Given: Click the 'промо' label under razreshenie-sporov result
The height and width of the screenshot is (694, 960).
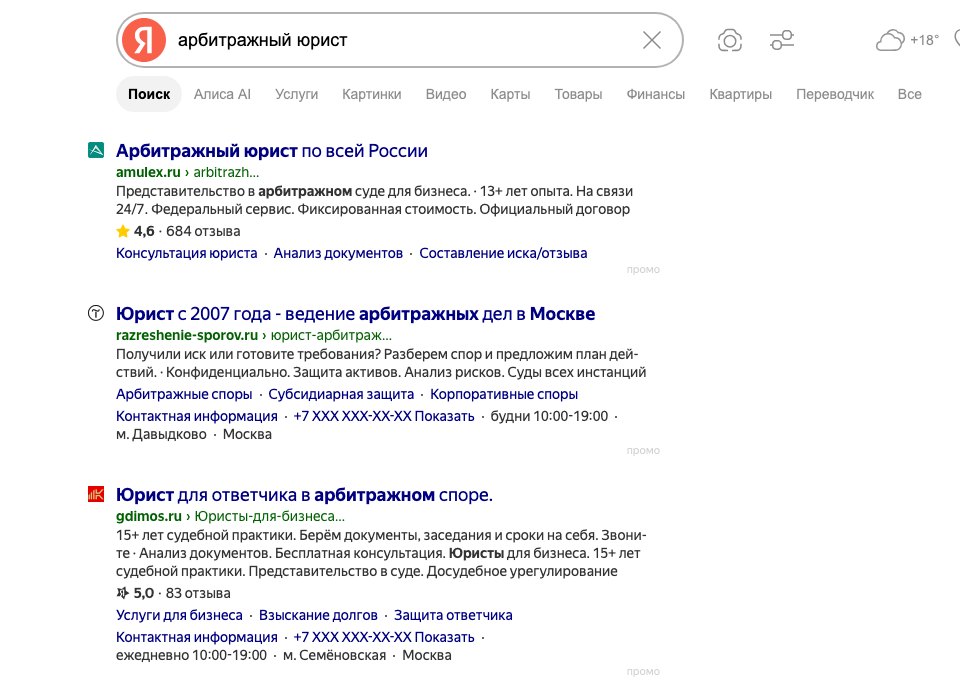Looking at the screenshot, I should [x=643, y=450].
